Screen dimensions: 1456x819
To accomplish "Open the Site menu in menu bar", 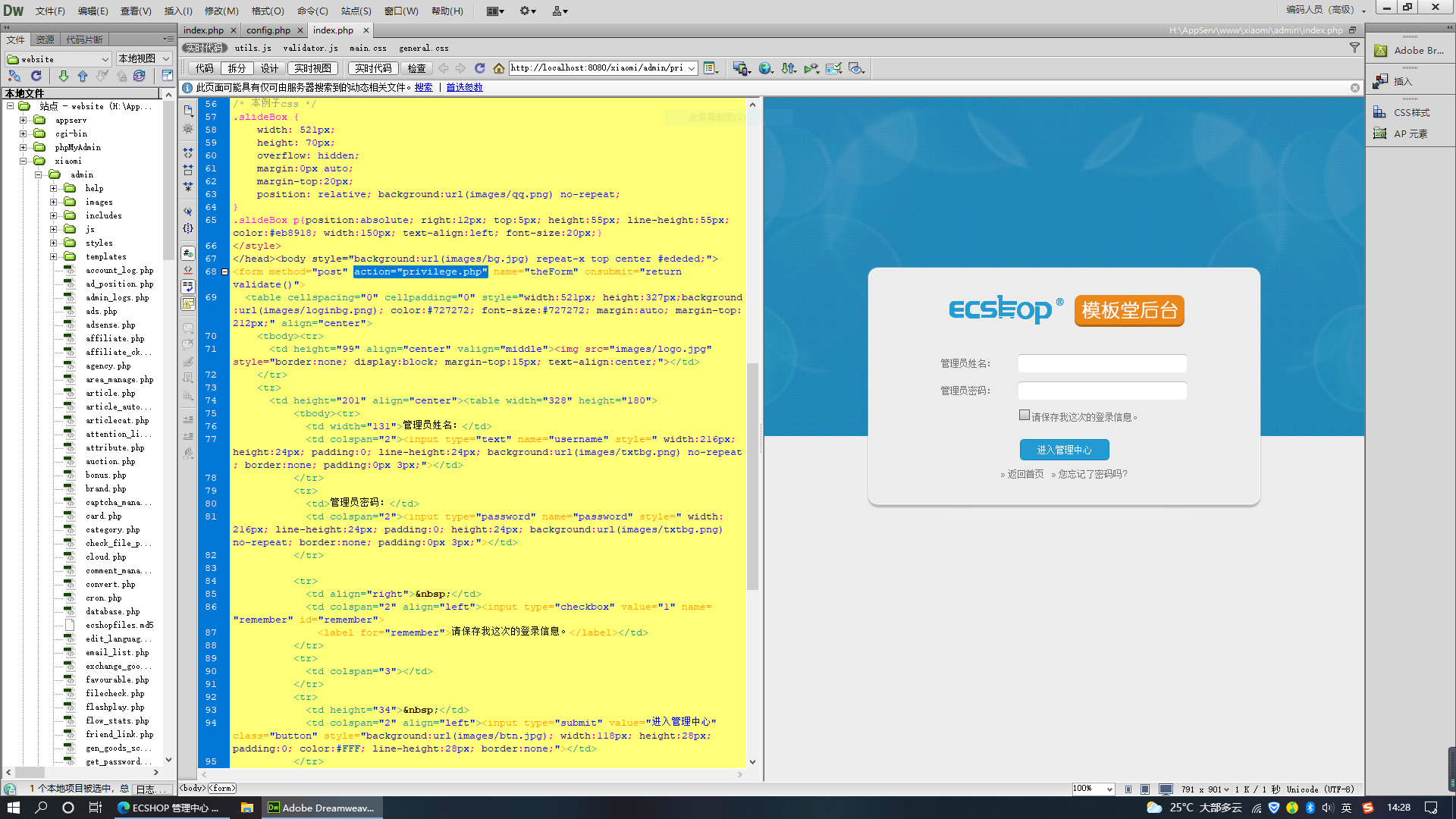I will pyautogui.click(x=355, y=11).
